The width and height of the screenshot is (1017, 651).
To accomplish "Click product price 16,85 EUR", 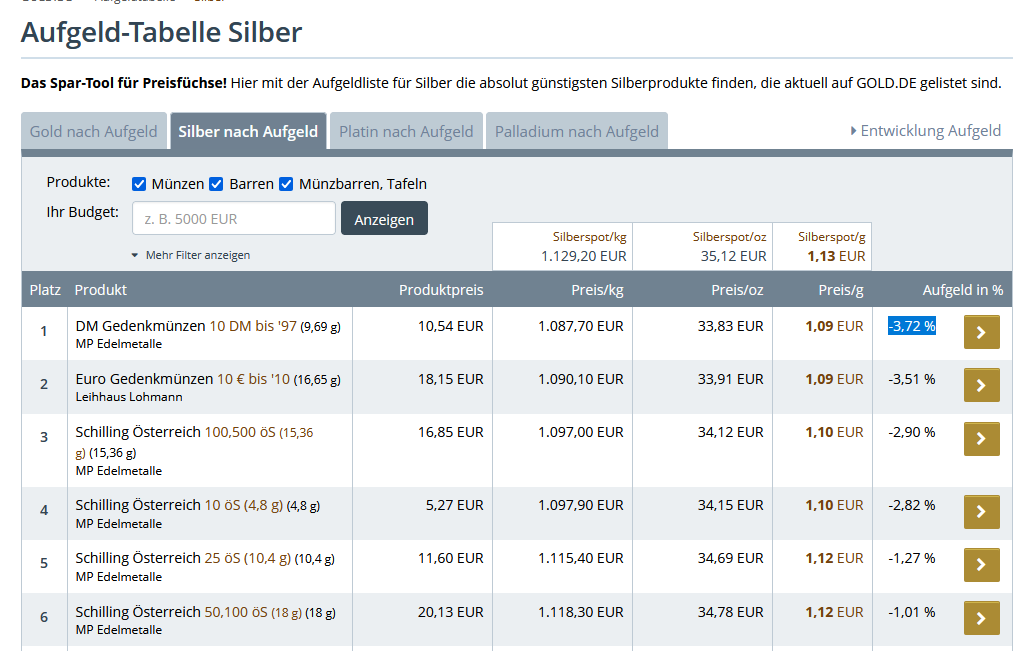I will tap(451, 432).
